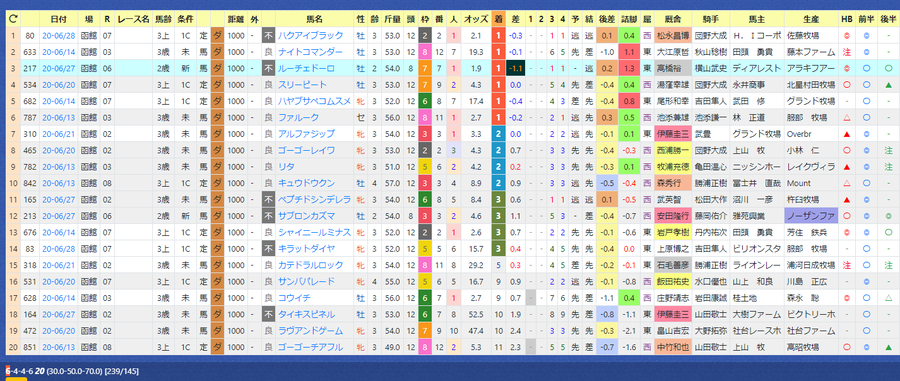
Task: Click odds value 47.4
Action: click(476, 331)
